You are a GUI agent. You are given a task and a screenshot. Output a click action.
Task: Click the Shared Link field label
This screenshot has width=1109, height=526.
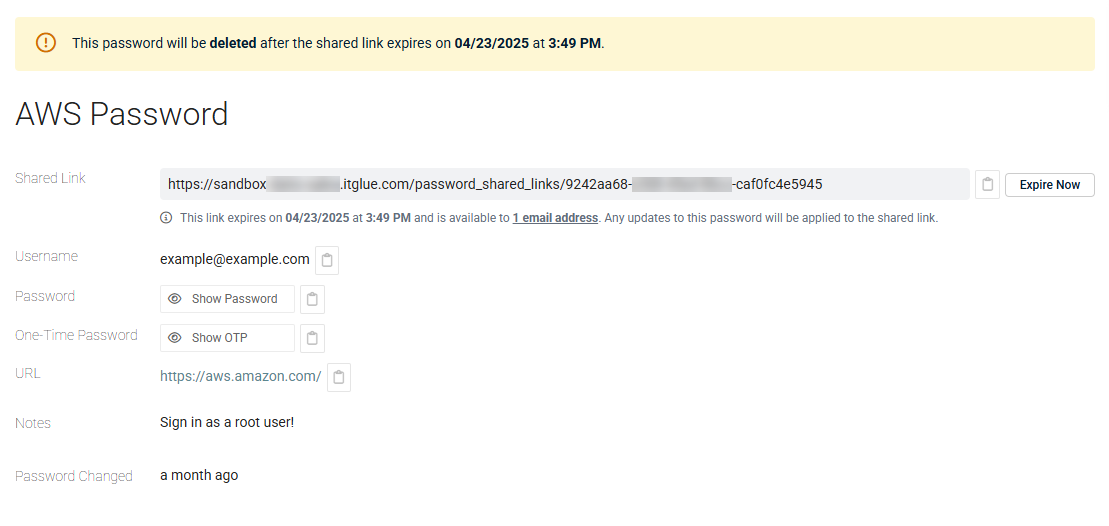(50, 178)
